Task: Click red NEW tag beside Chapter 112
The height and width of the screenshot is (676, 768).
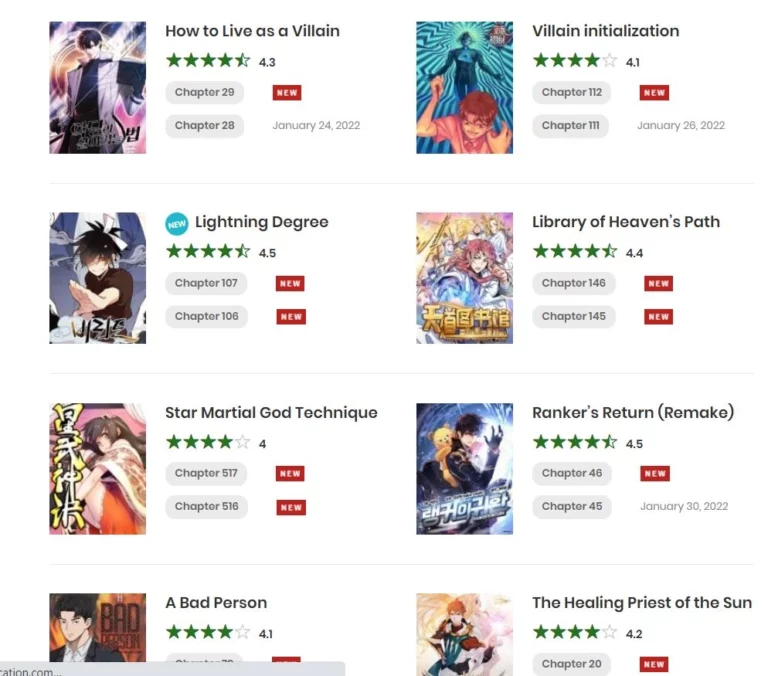Action: (x=654, y=93)
